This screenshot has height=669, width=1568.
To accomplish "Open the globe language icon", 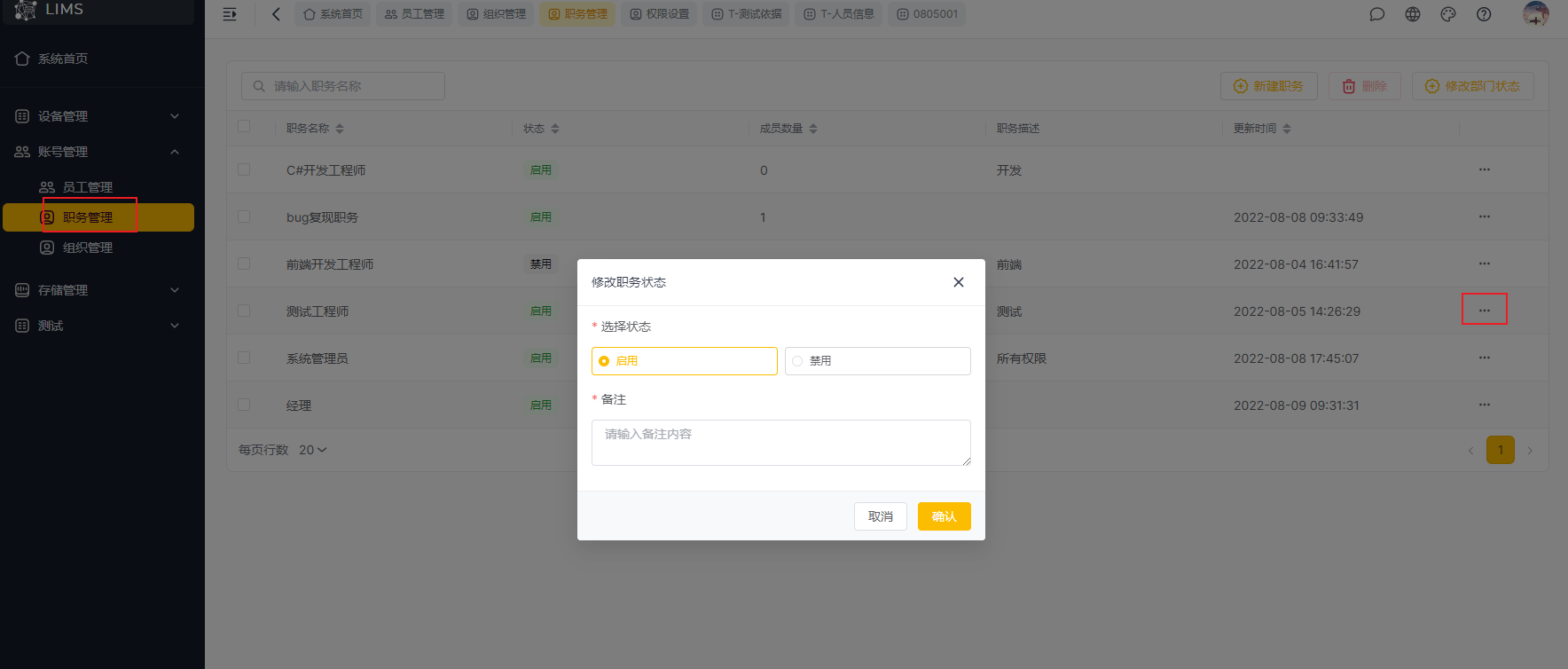I will click(1413, 14).
